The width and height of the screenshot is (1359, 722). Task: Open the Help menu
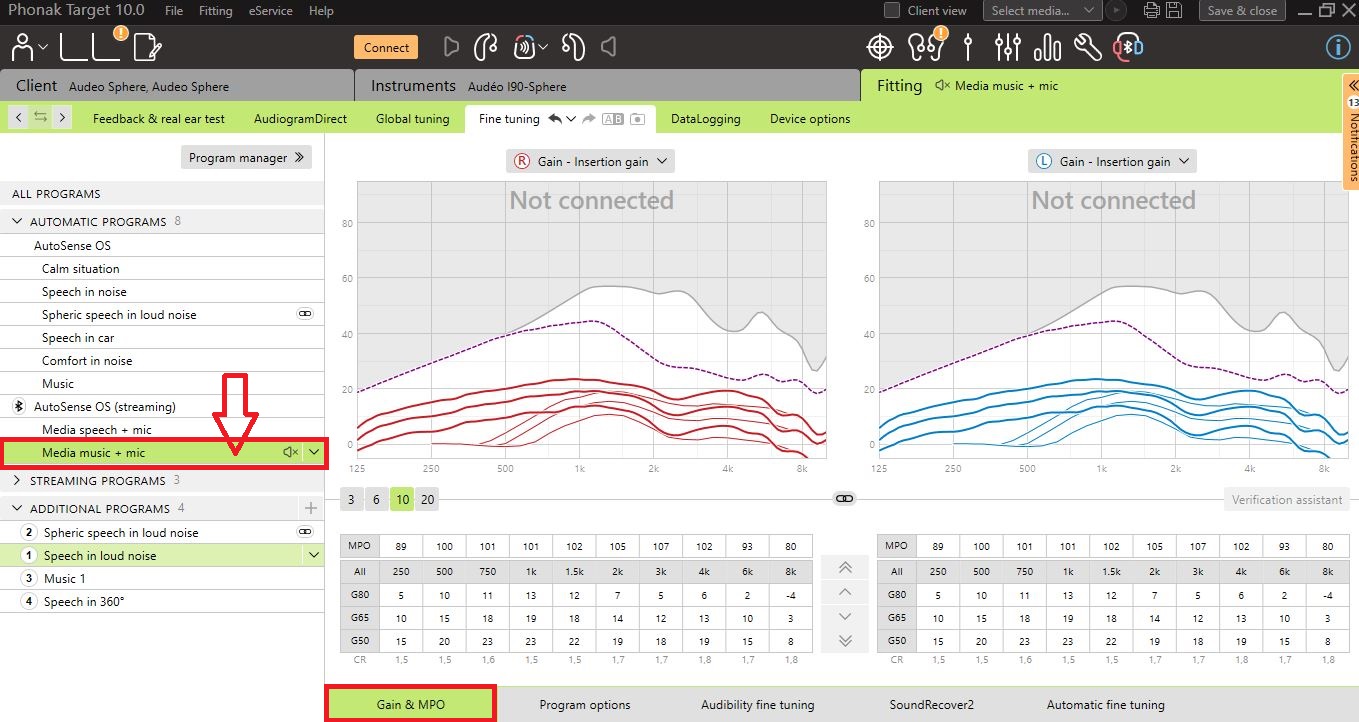pos(321,10)
